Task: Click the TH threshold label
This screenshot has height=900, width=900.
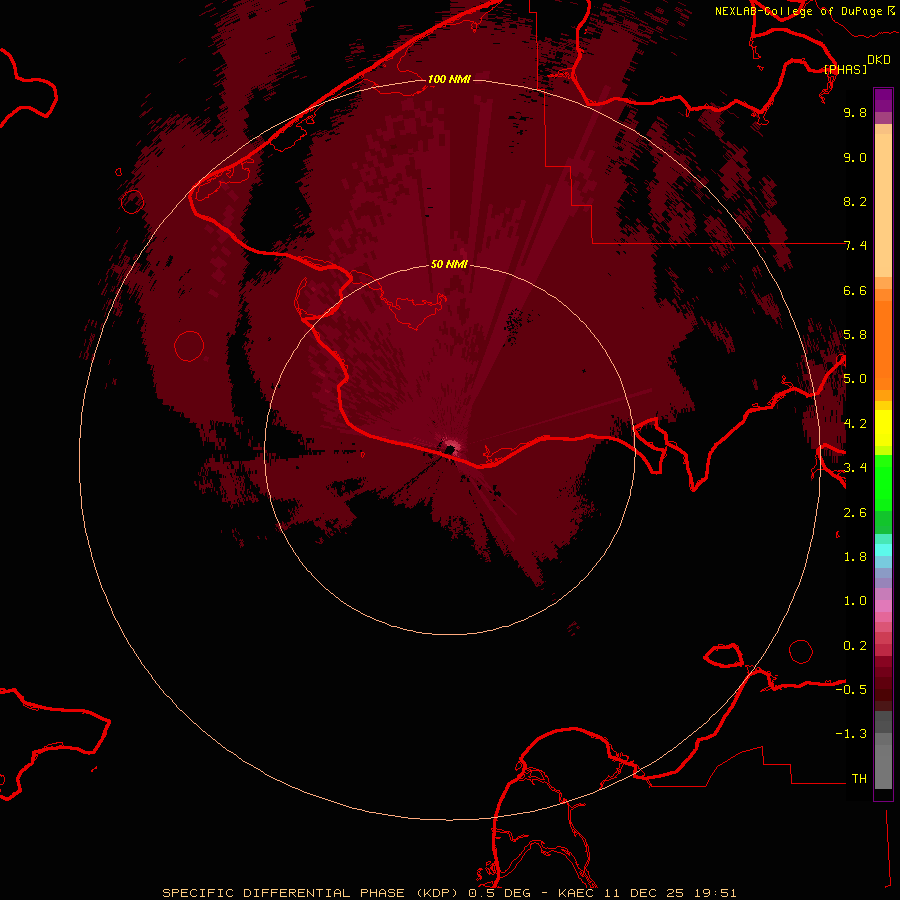Action: coord(859,779)
